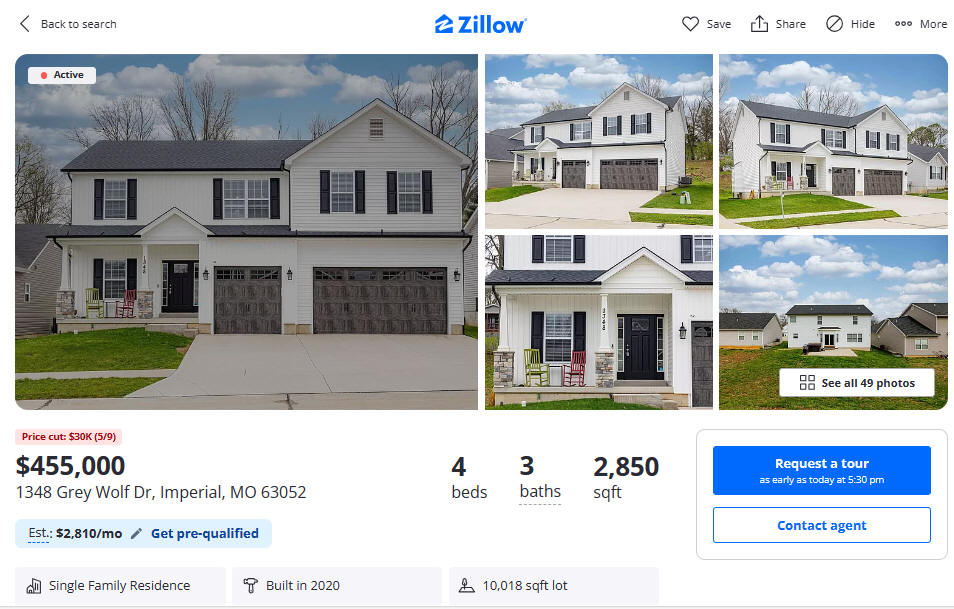Click the grid icon for all photos
The image size is (954, 609).
(x=807, y=383)
